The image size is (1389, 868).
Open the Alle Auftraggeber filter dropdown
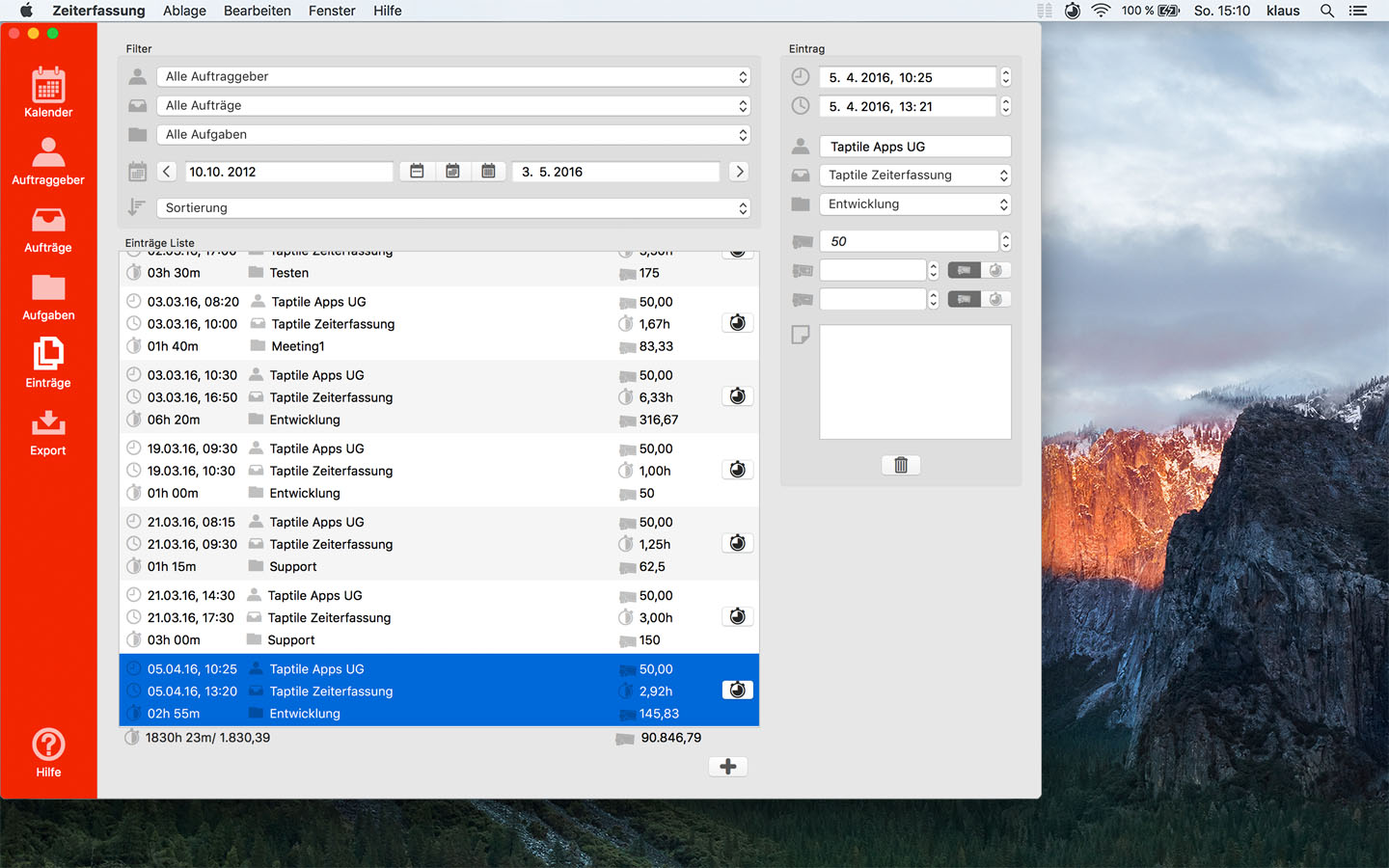tap(453, 77)
